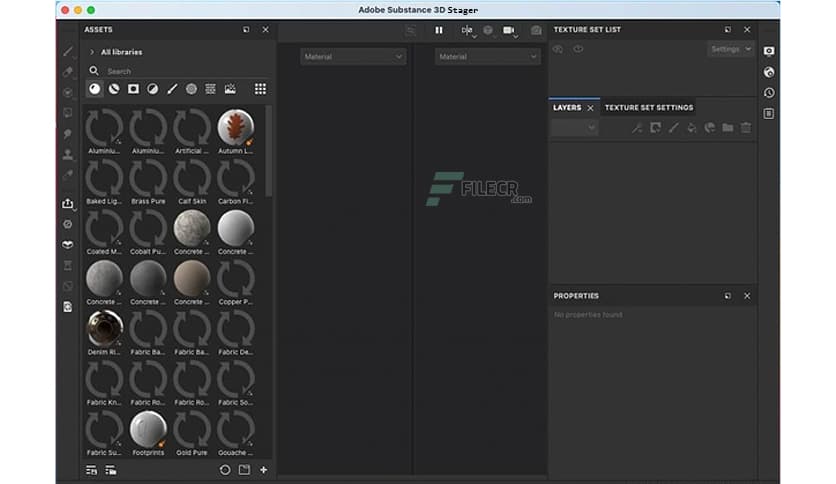Select the Polygon Fill tool in left toolbar
Screen dimensions: 836x484
point(68,112)
